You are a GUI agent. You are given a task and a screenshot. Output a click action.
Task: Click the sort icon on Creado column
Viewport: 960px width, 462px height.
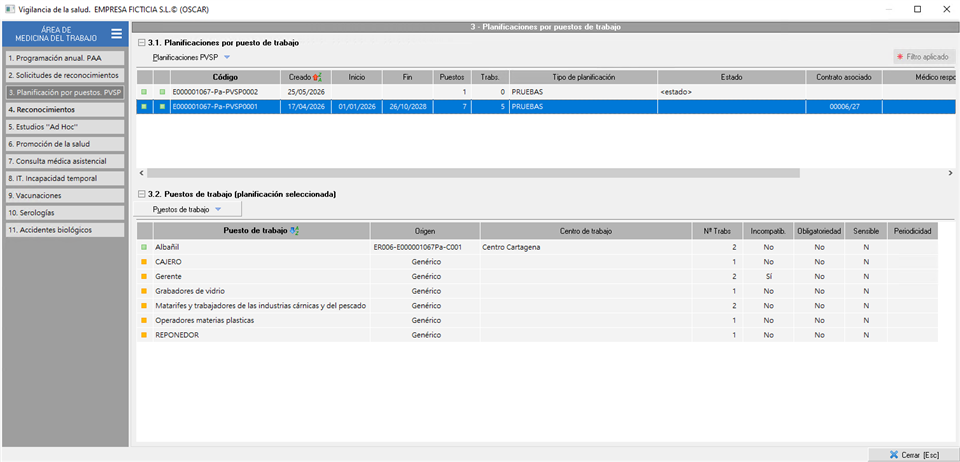coord(317,77)
